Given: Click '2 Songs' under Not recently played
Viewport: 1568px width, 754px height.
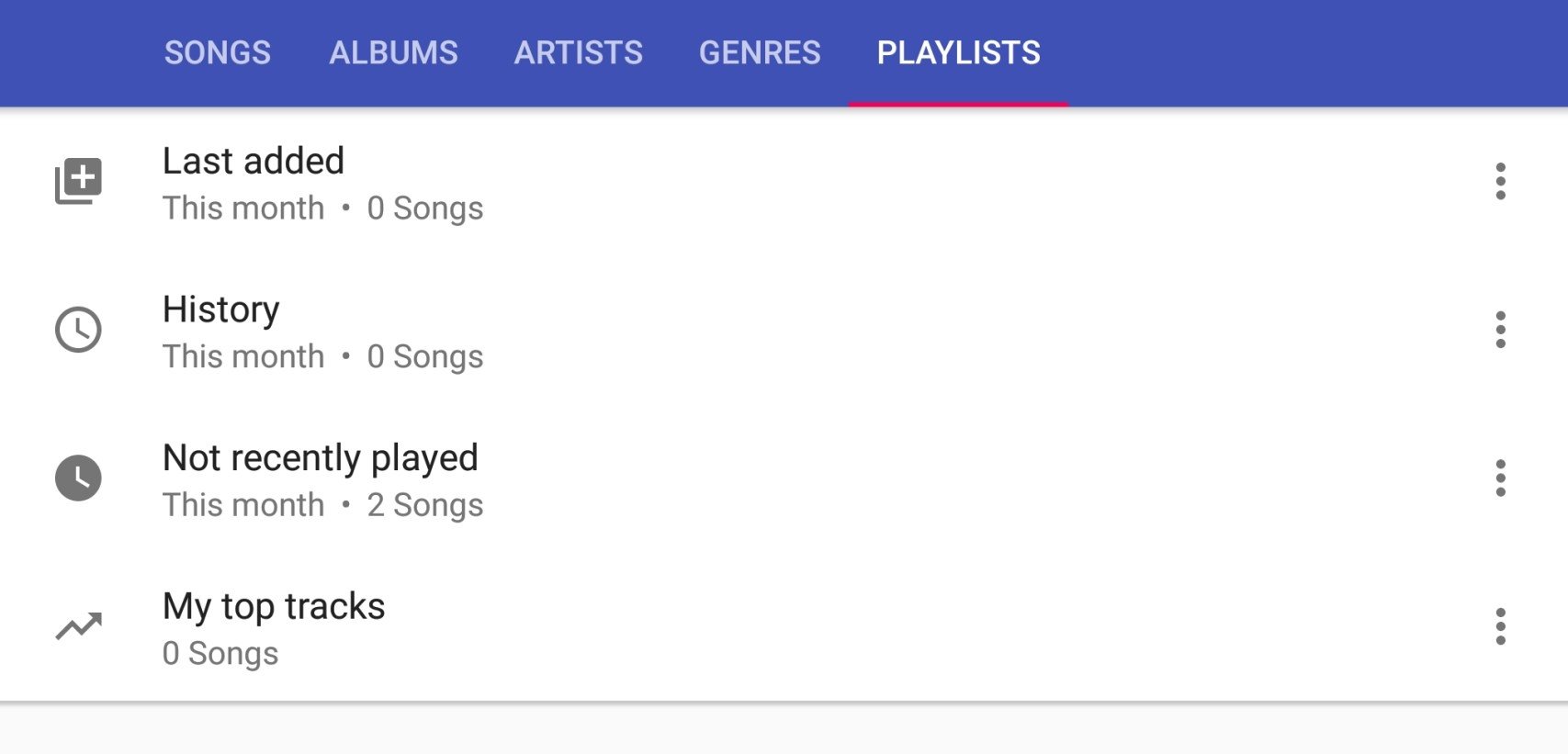Looking at the screenshot, I should pos(425,505).
